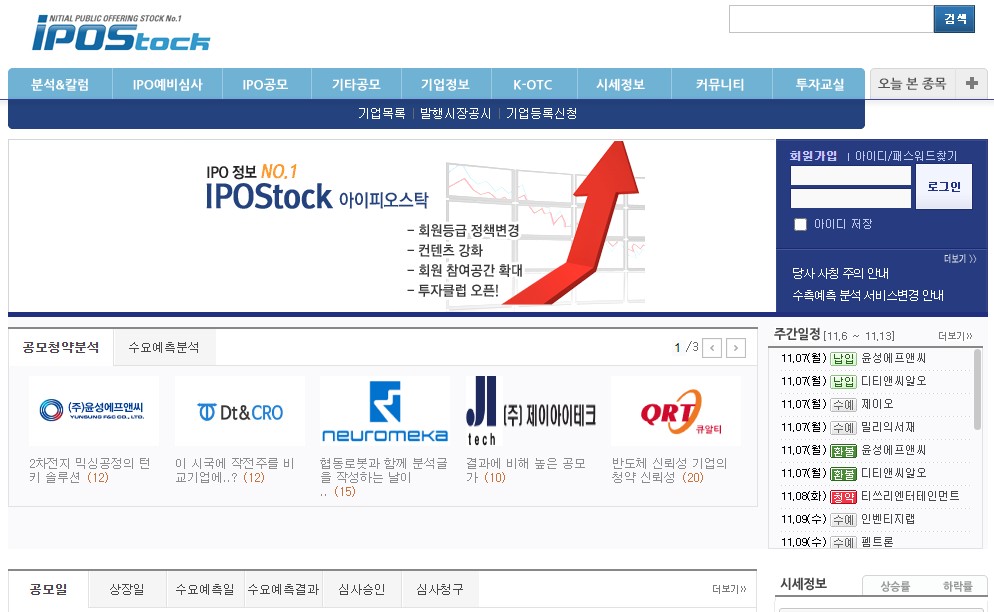Open the 당사 사칭 주의 안내 notice
Viewport: 994px width, 612px height.
pos(840,273)
